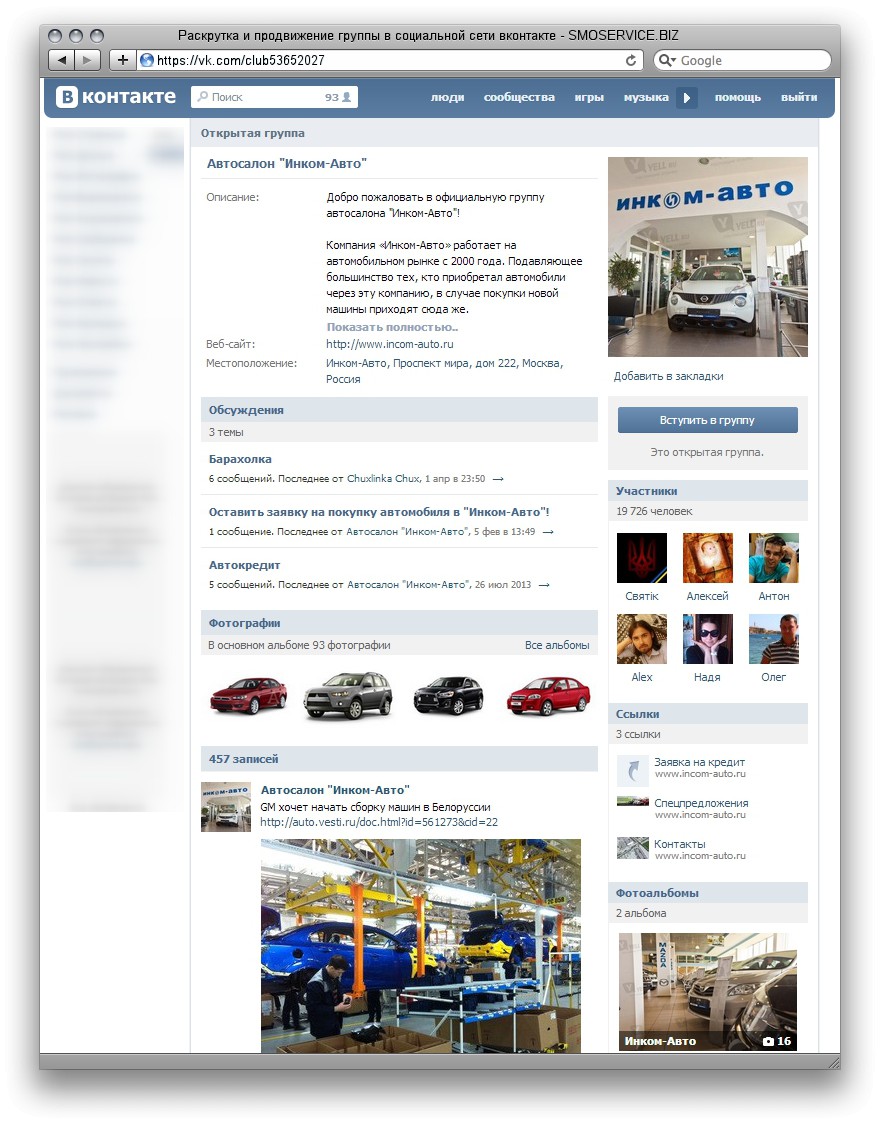Click the Google search magnifier dropdown
This screenshot has width=880, height=1124.
pos(667,60)
